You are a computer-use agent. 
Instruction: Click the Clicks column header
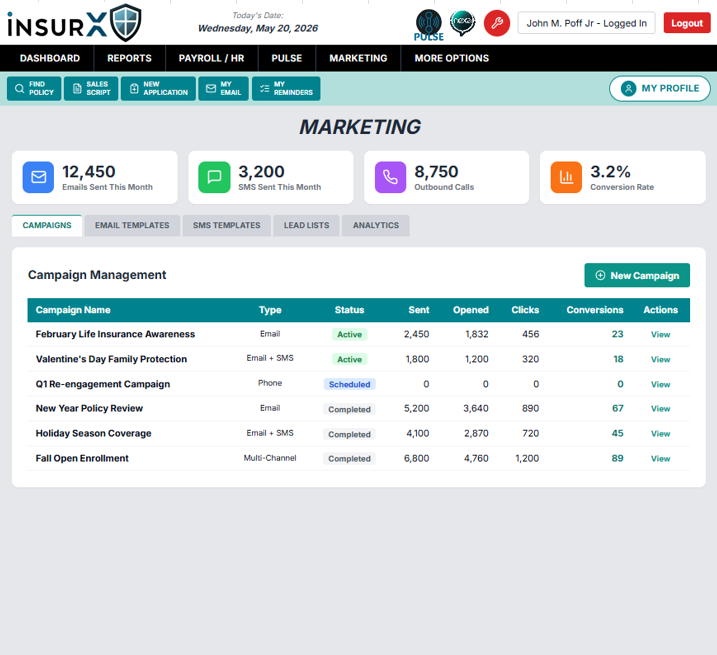pyautogui.click(x=525, y=310)
